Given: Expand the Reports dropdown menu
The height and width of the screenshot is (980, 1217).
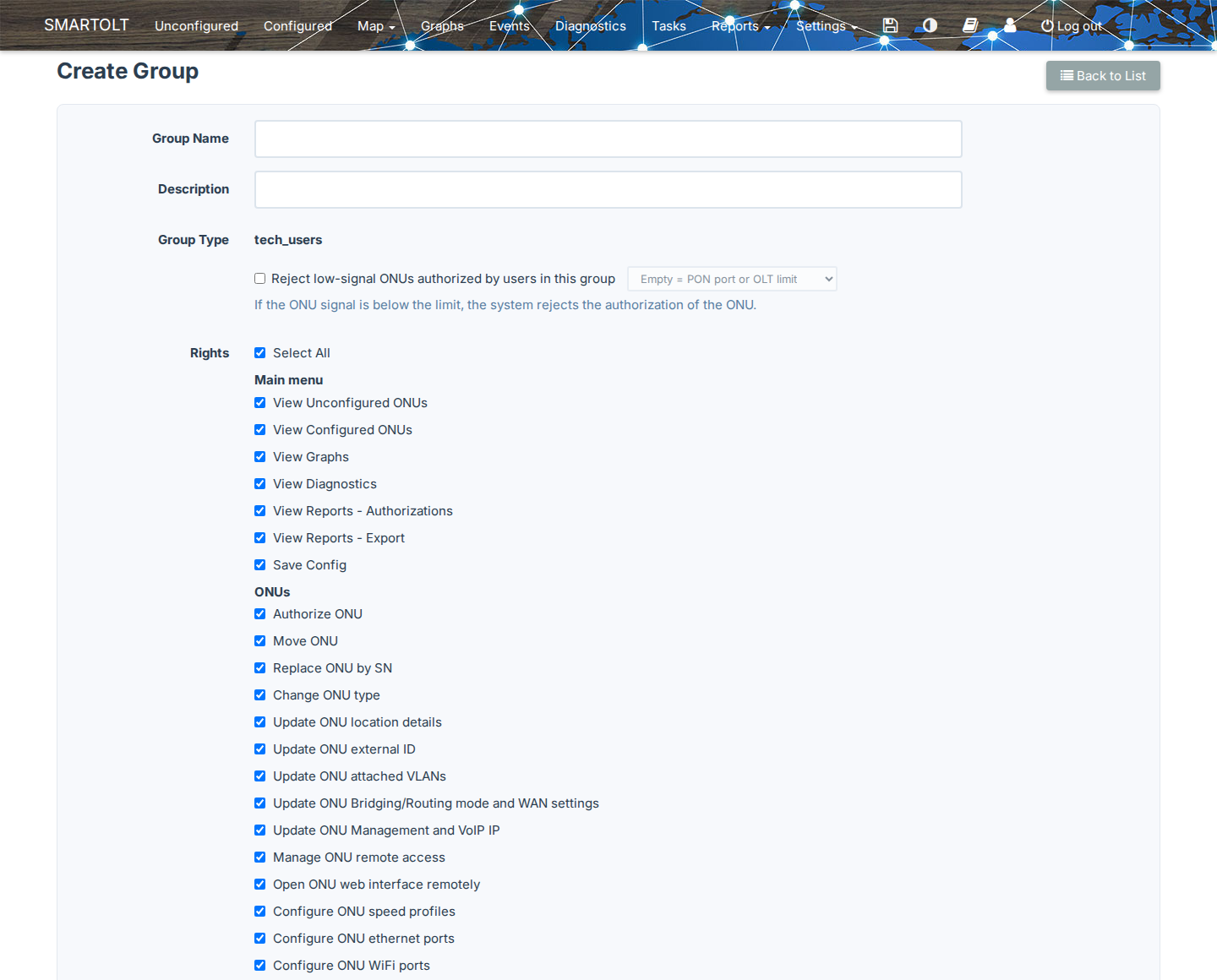Looking at the screenshot, I should pyautogui.click(x=741, y=26).
